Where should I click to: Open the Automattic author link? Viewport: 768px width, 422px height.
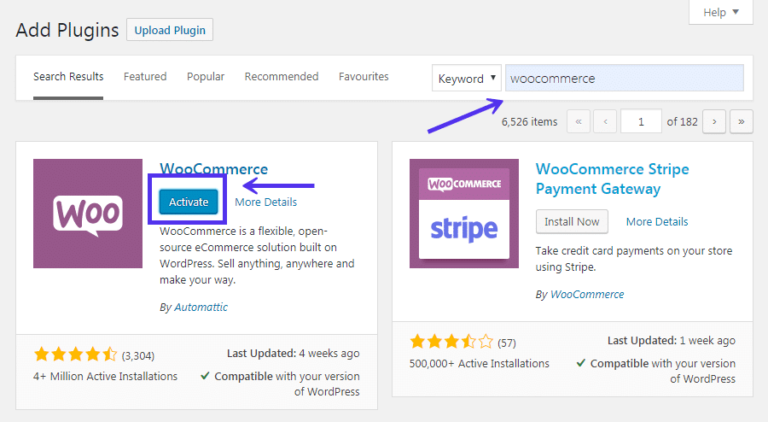coord(200,307)
